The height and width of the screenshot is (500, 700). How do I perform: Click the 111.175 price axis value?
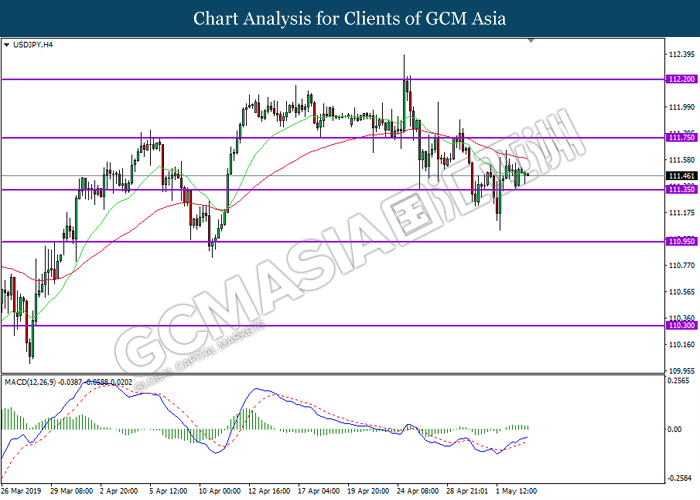pos(682,212)
